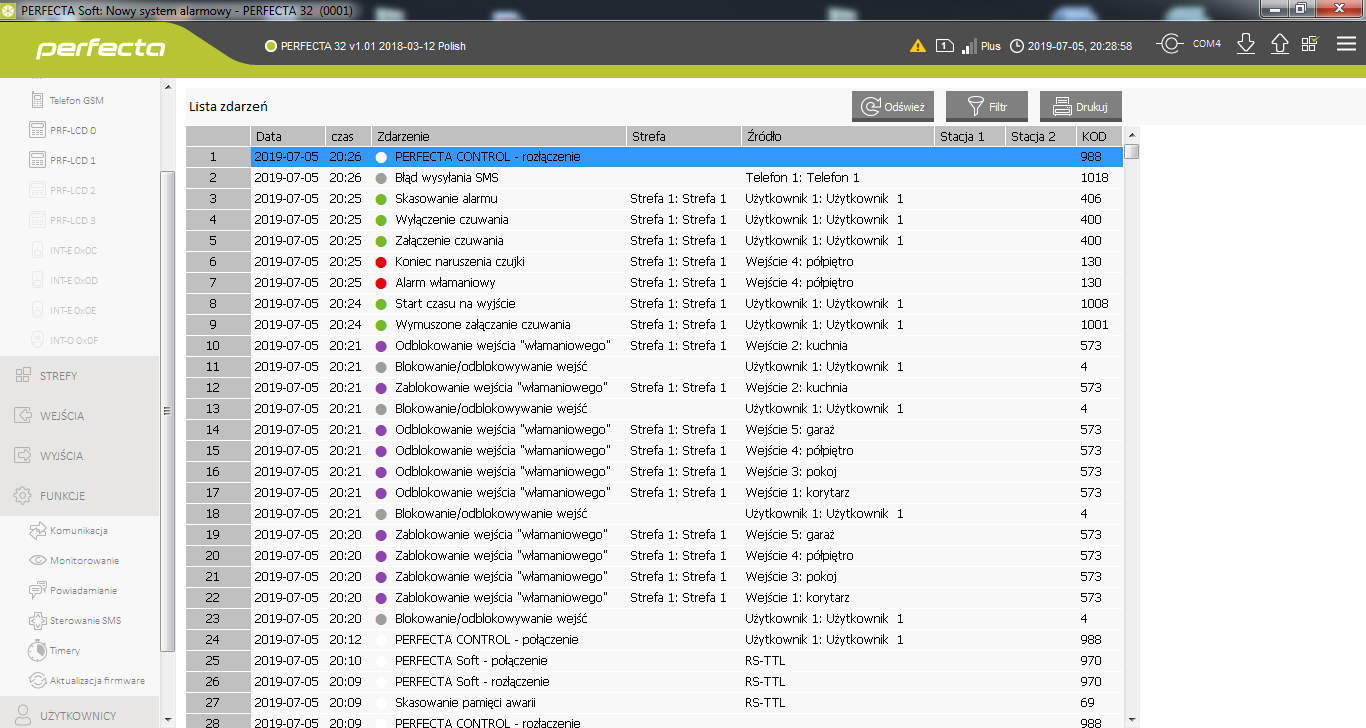Click the event list scrollbar thumb
The width and height of the screenshot is (1366, 728).
[1131, 152]
